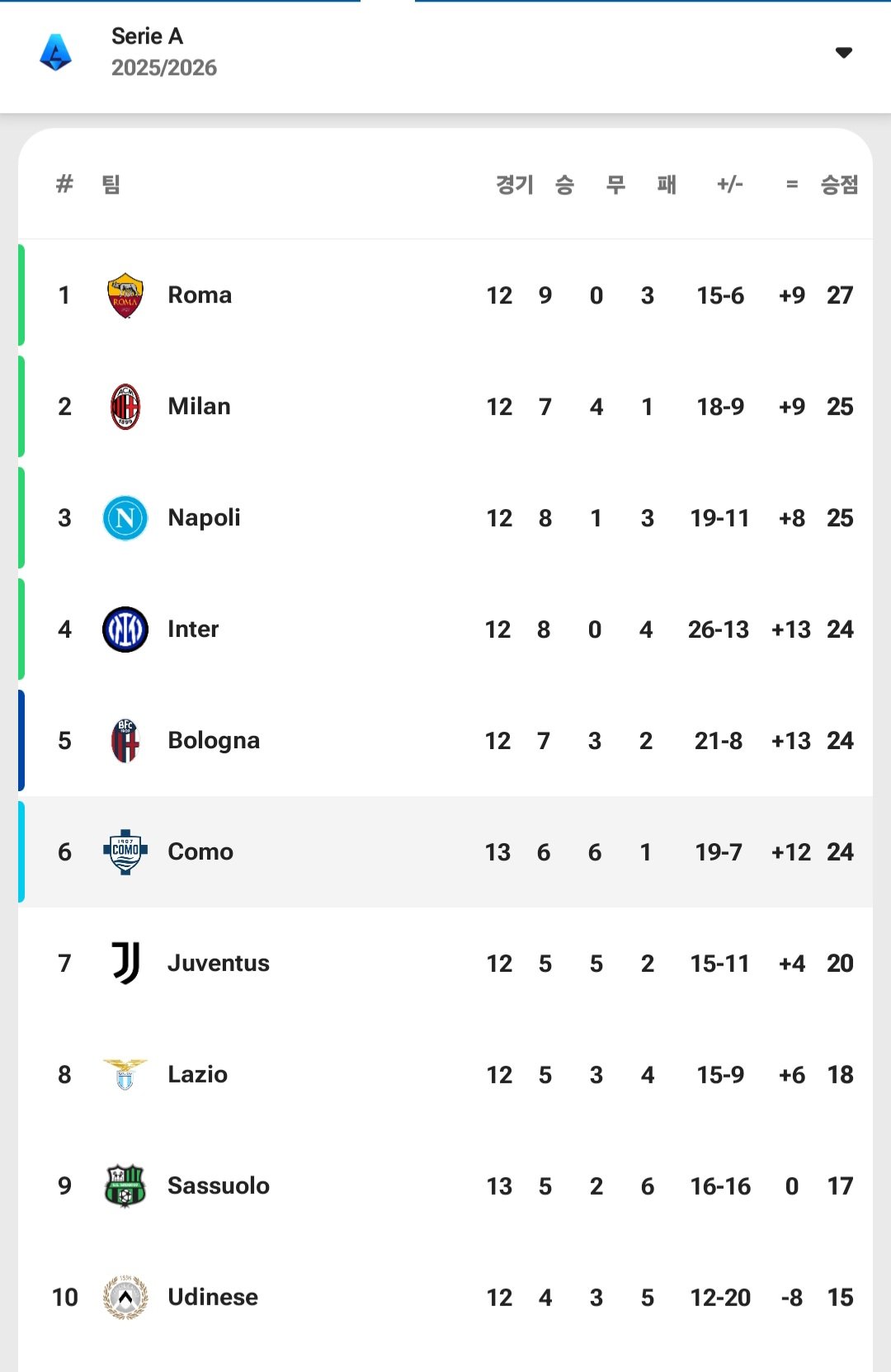Open the Serie A league dropdown arrow
This screenshot has height=1372, width=891.
coord(843,53)
